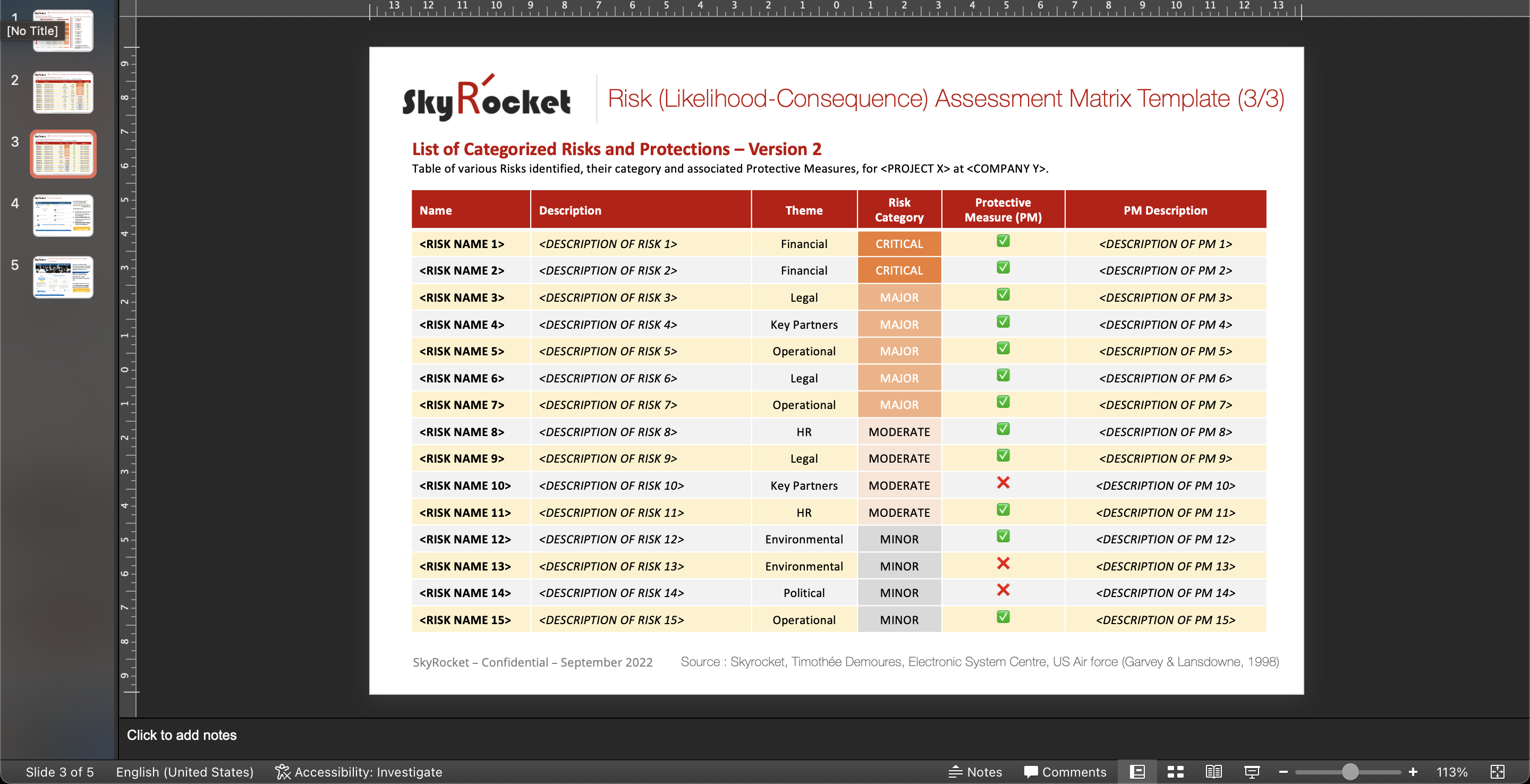Click MODERATE cell for RISK NAME 8
The image size is (1530, 784).
point(899,432)
